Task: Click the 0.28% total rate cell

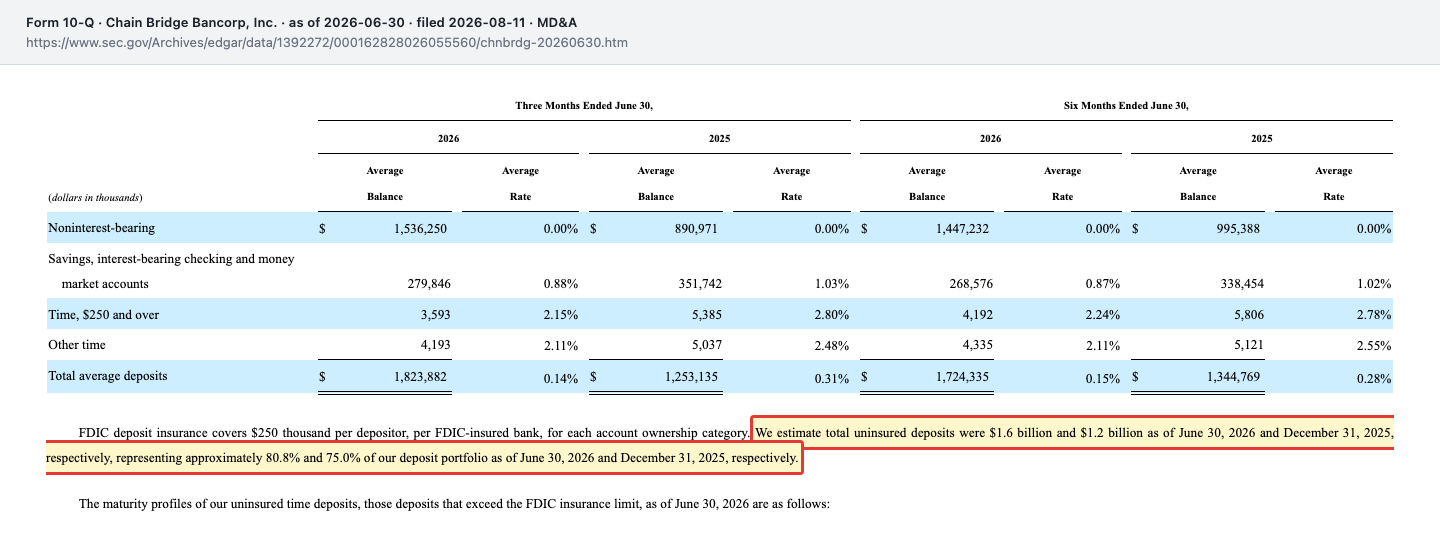Action: point(1374,379)
